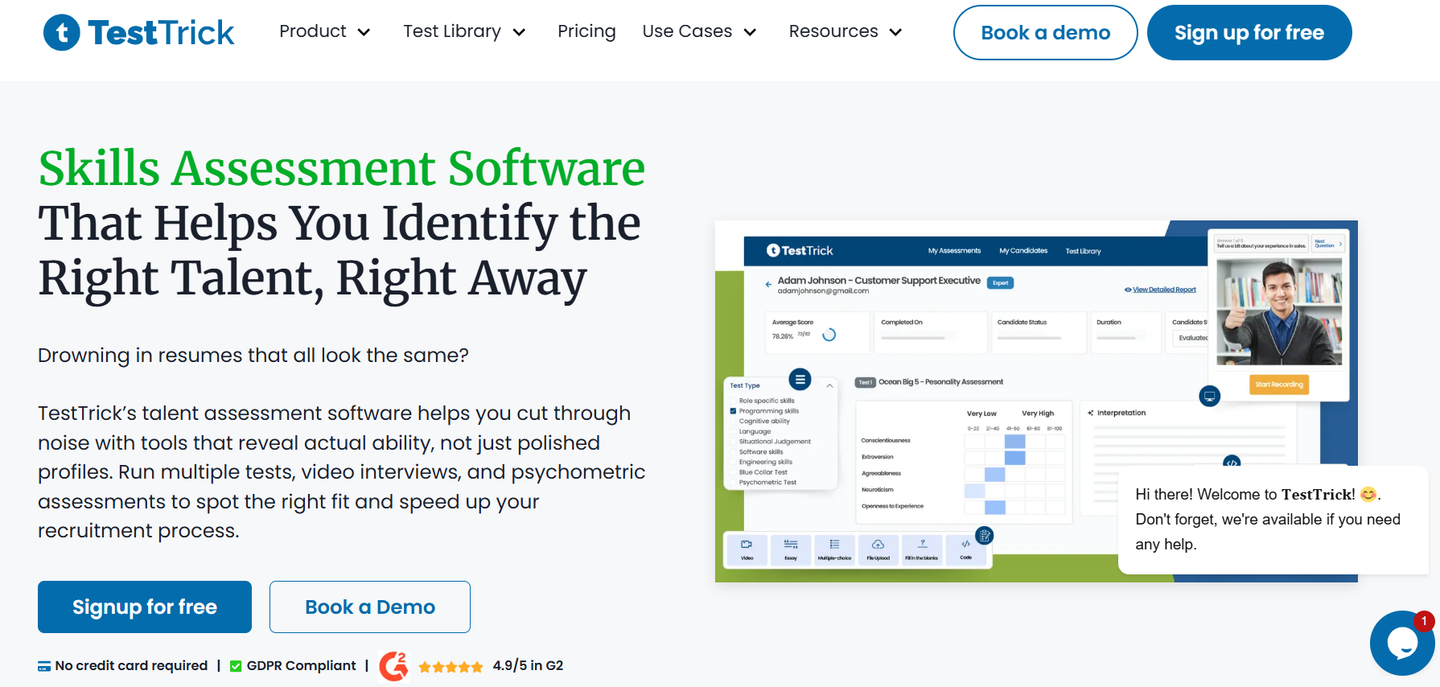
Task: Click the Test 1 grey badge
Action: point(865,382)
